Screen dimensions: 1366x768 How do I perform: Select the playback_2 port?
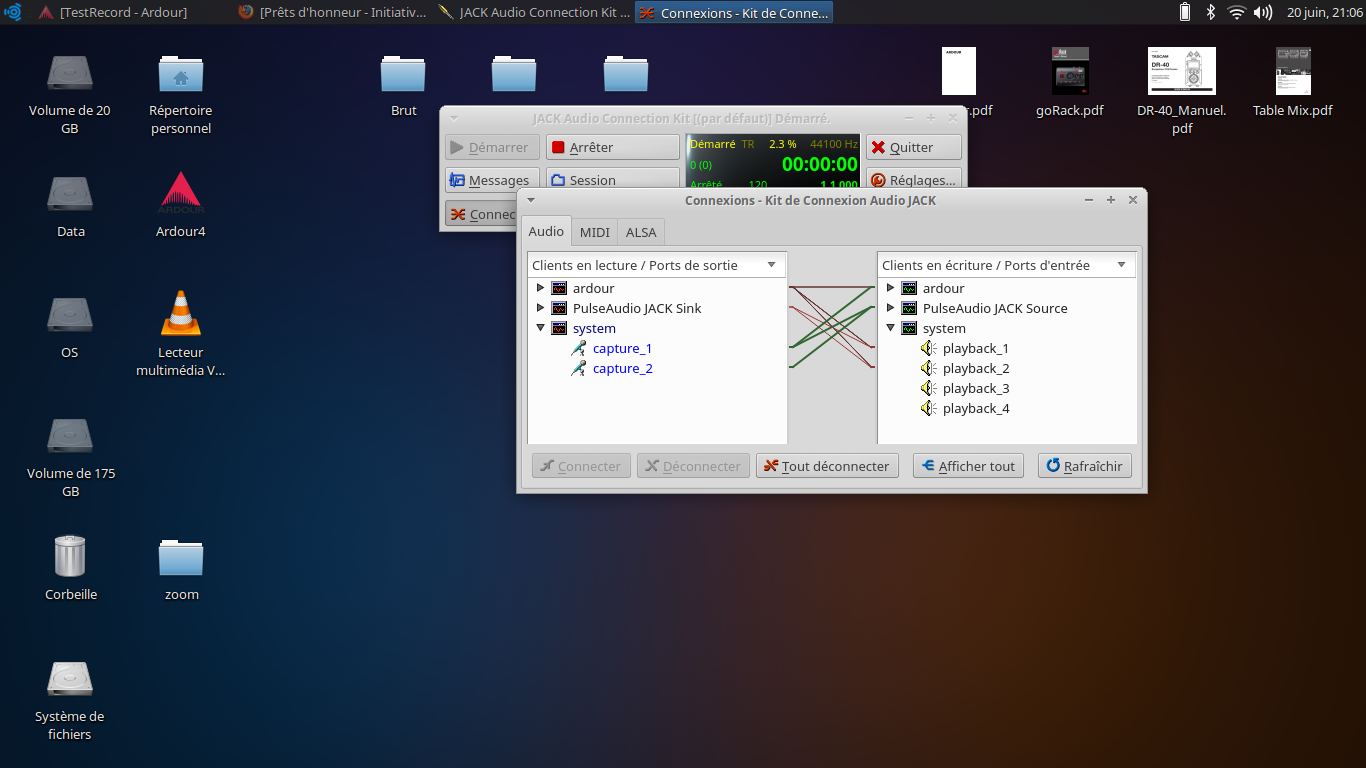click(x=975, y=368)
